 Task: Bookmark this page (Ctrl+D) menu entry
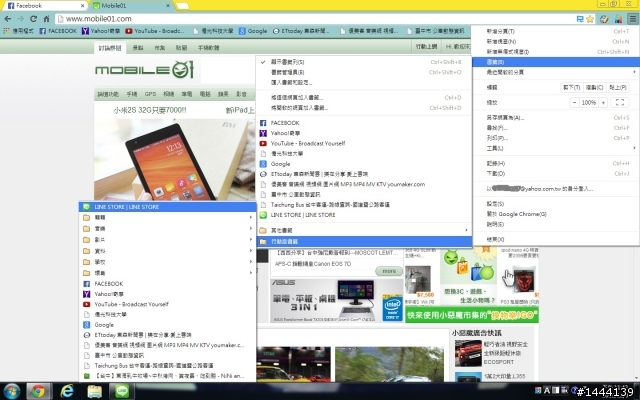[x=364, y=98]
